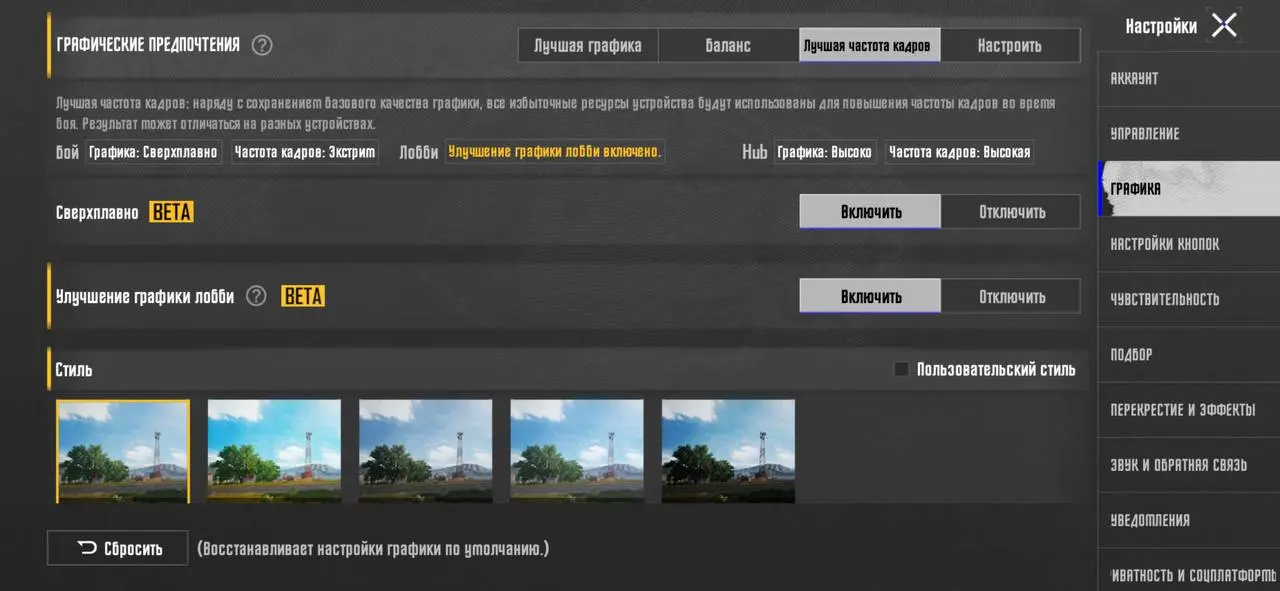Disable lobby graphics enhancement with Отключить
Image resolution: width=1280 pixels, height=591 pixels.
click(x=1011, y=296)
